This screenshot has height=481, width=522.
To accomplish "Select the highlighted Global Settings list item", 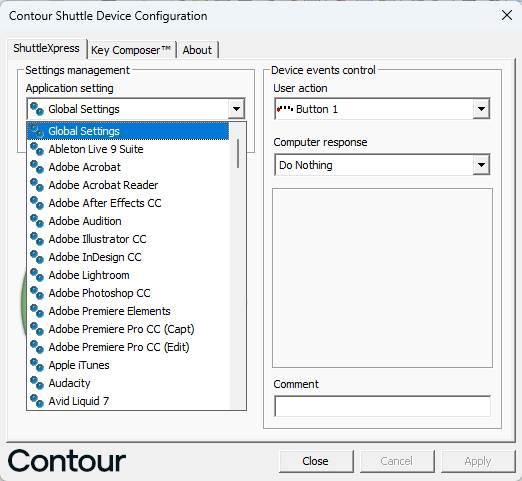I will 128,131.
